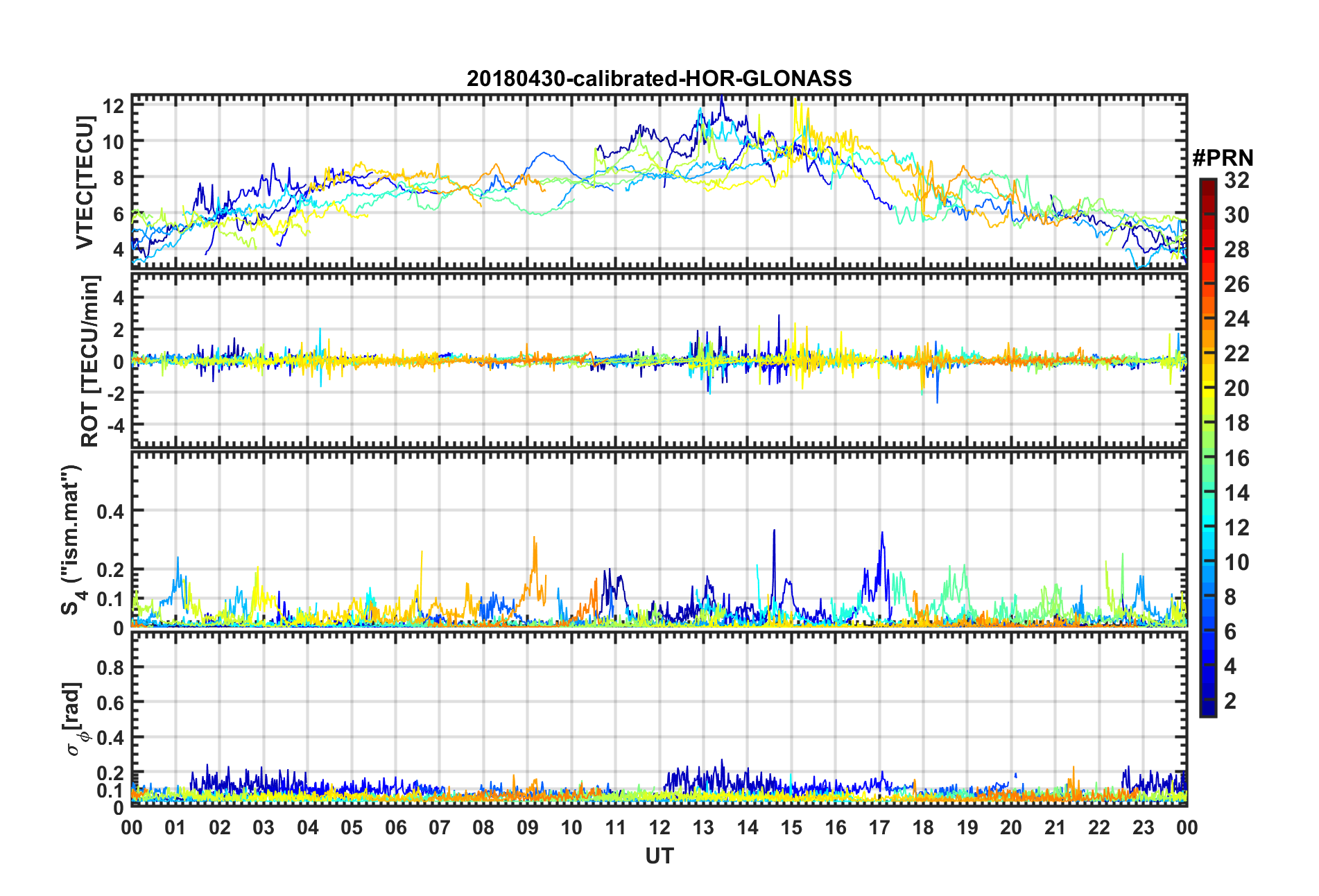Click x-axis tick label 10
This screenshot has width=1319, height=896.
pos(571,828)
